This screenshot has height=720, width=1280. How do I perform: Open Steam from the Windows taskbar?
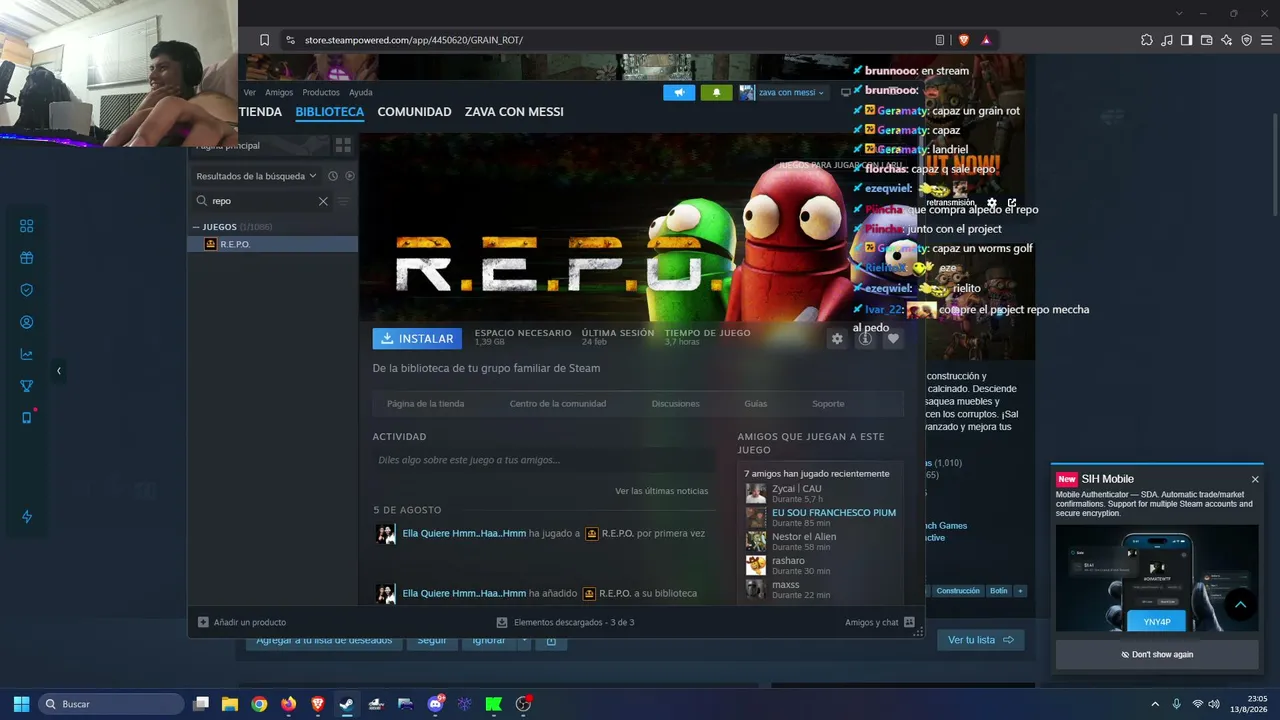(x=347, y=704)
